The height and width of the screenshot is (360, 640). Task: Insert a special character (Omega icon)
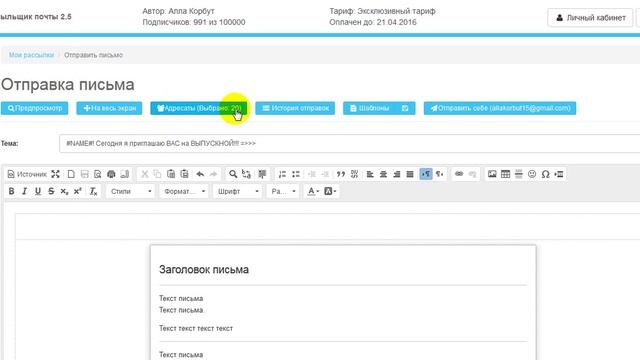(545, 174)
